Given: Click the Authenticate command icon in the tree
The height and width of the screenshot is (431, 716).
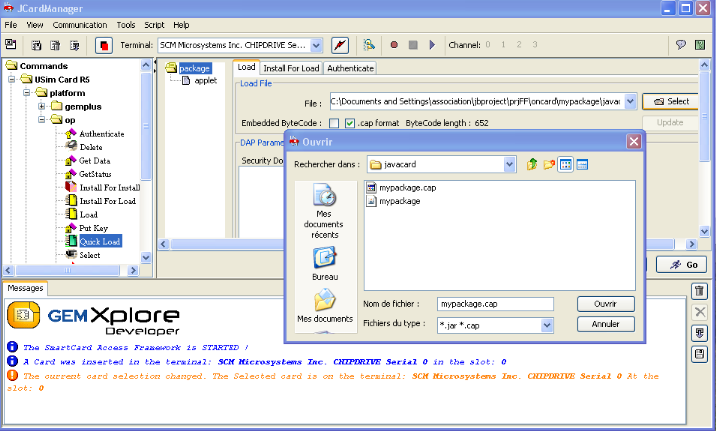Looking at the screenshot, I should coord(71,134).
